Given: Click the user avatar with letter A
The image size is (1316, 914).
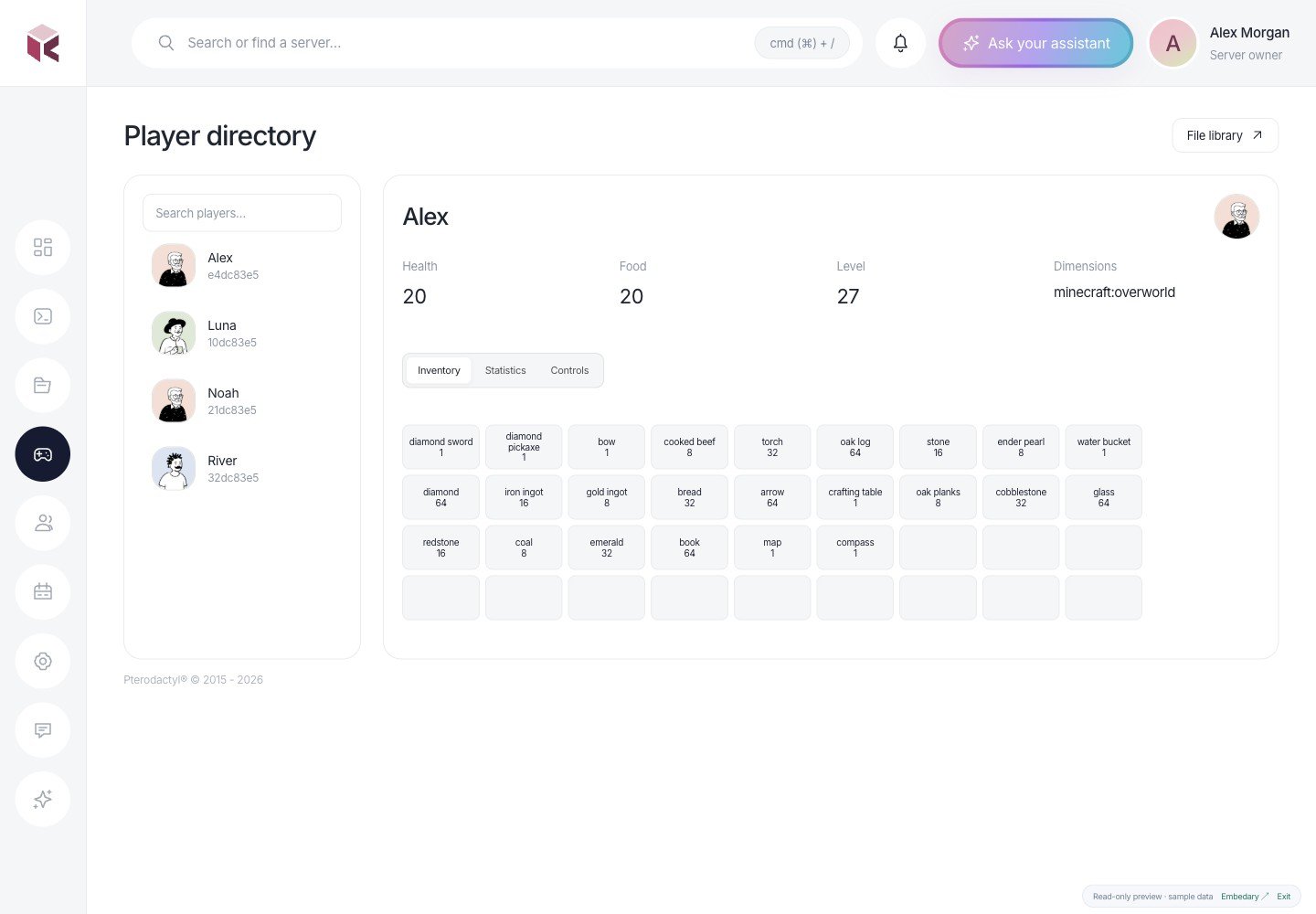Looking at the screenshot, I should pos(1173,43).
